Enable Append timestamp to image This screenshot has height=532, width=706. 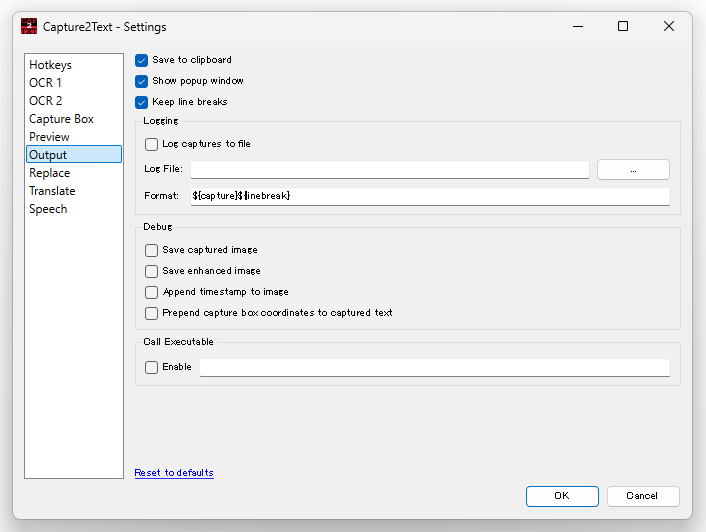(x=151, y=293)
